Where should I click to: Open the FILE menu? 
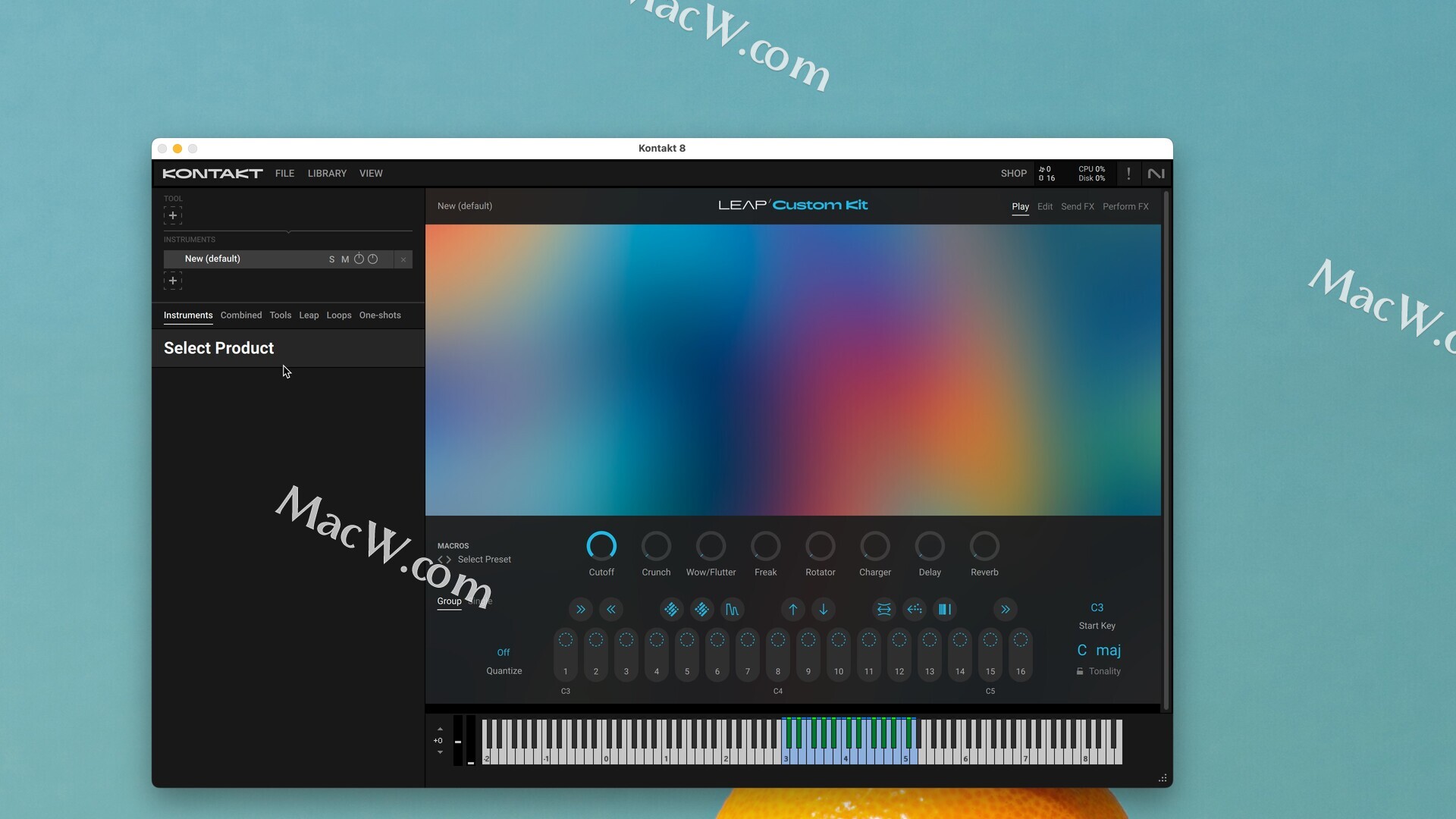point(285,174)
